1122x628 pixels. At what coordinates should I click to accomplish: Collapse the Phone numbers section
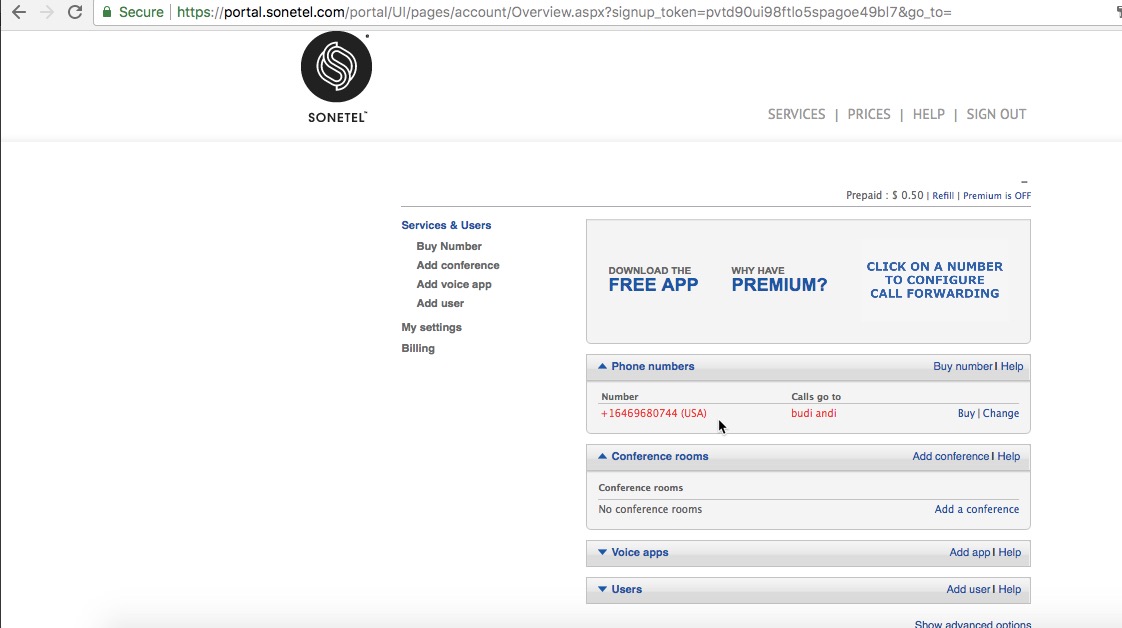pyautogui.click(x=603, y=366)
